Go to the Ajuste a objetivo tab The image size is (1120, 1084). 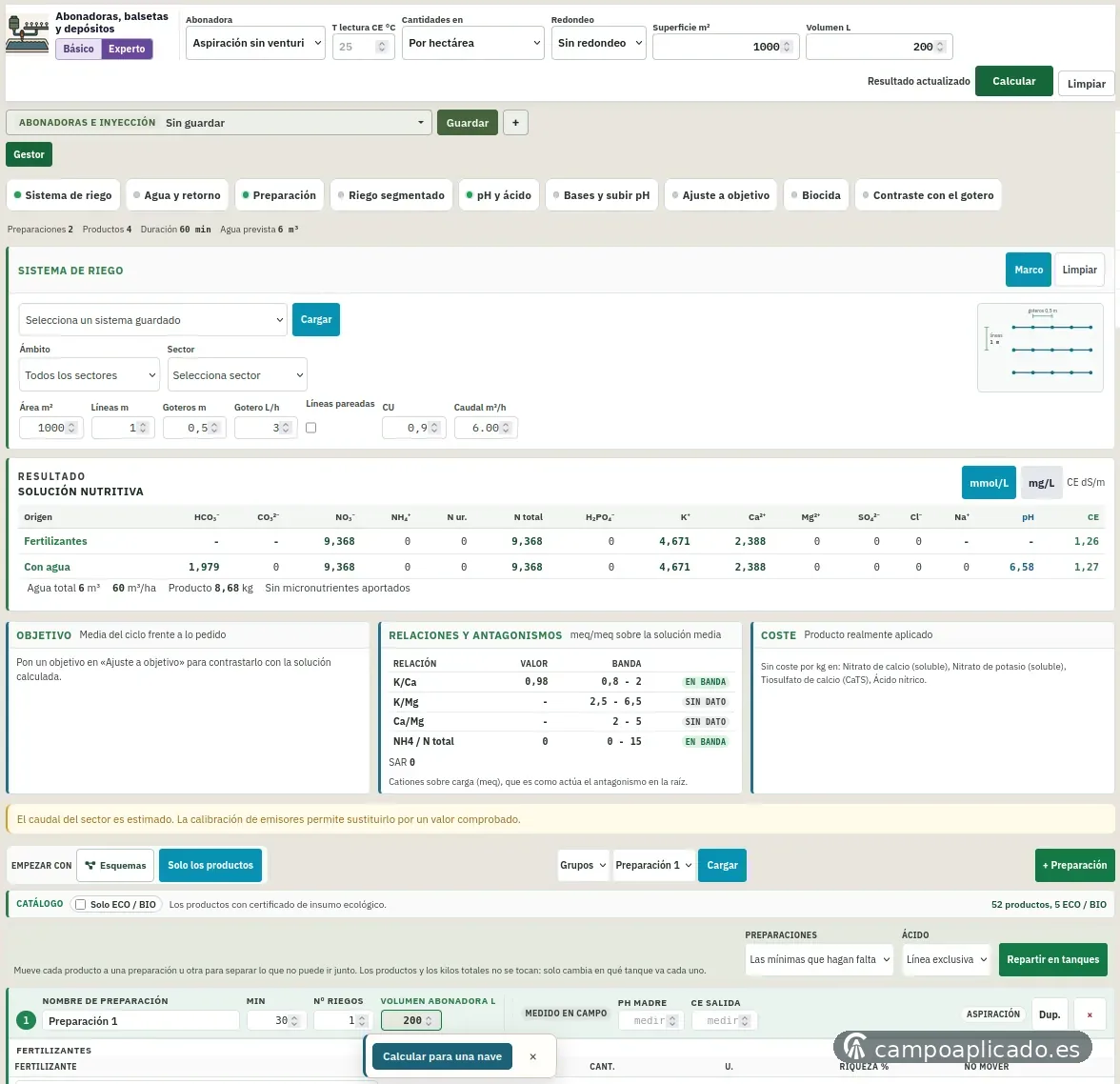pyautogui.click(x=720, y=195)
